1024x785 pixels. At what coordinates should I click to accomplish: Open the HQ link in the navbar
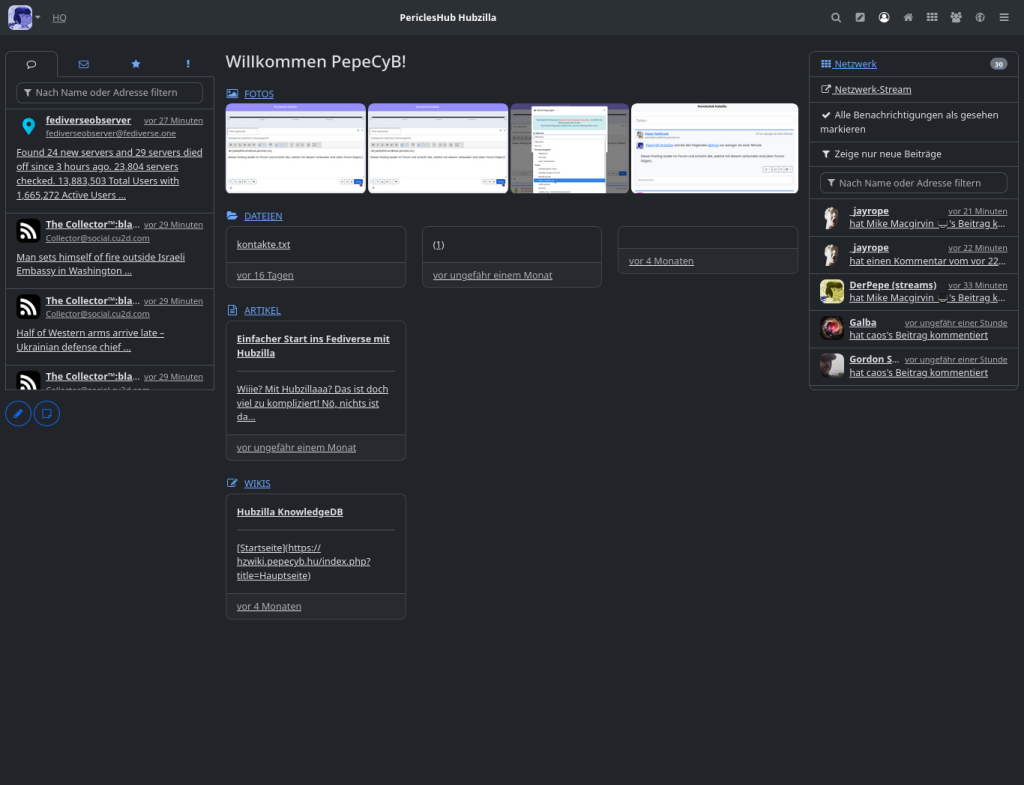pos(59,18)
